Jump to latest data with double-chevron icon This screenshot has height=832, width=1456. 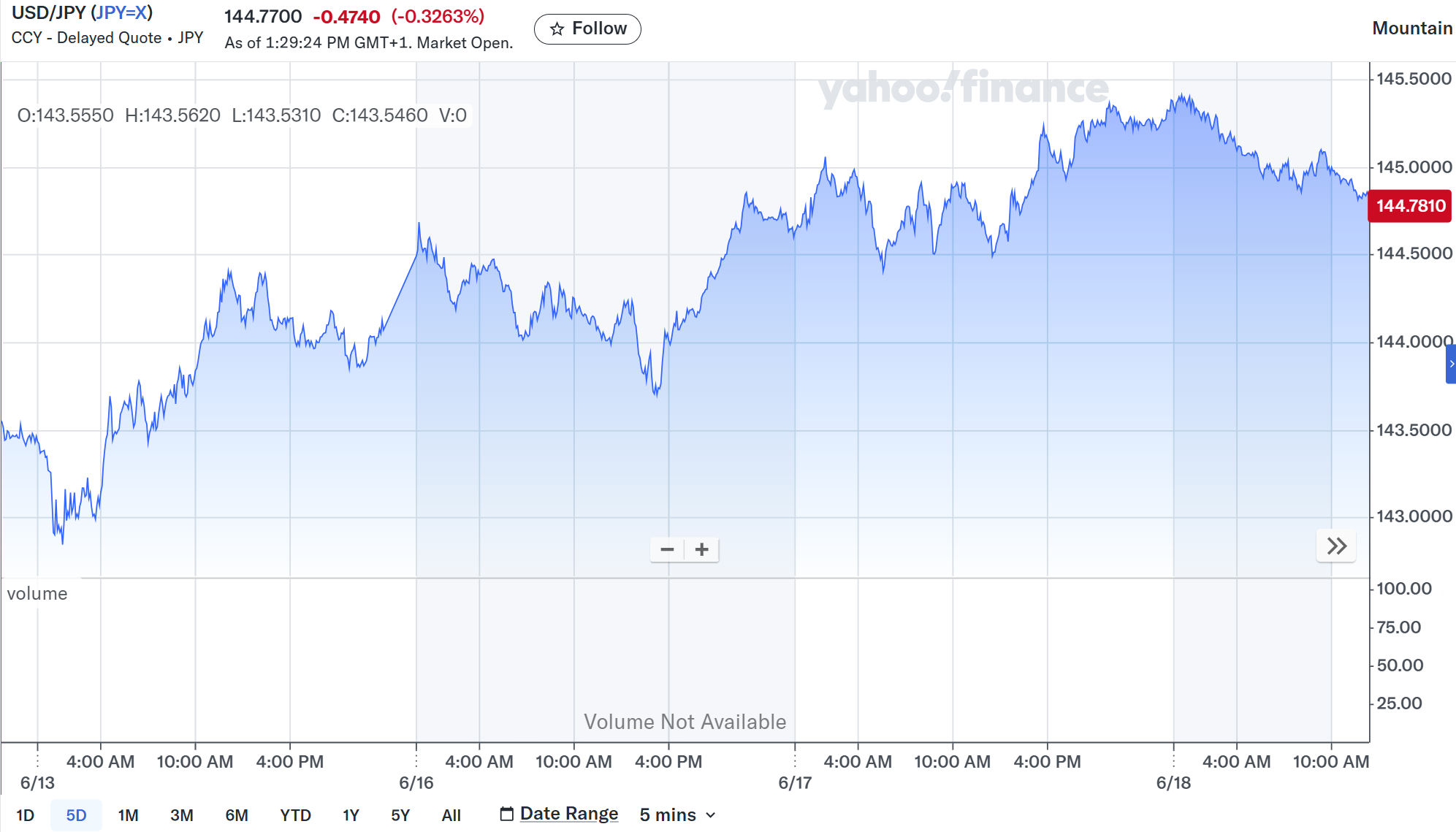1336,546
